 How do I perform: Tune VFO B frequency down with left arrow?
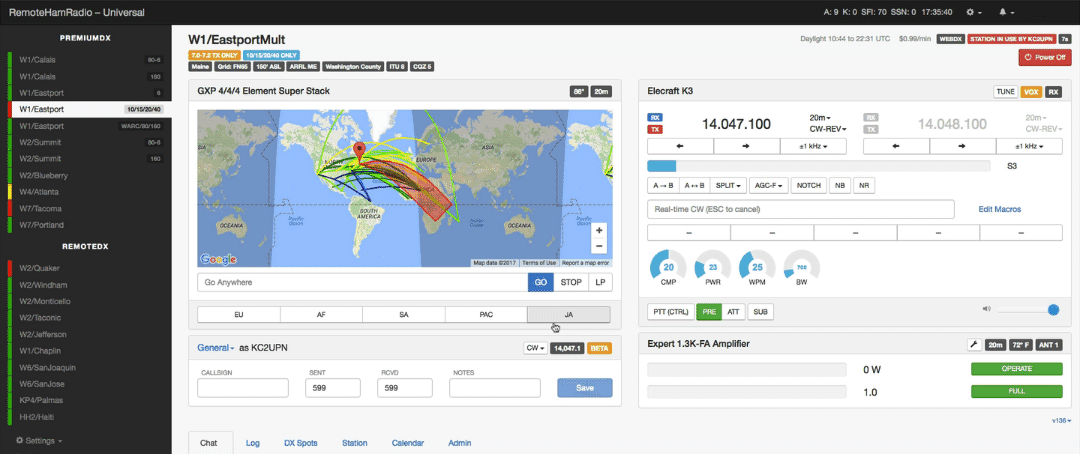click(x=896, y=146)
